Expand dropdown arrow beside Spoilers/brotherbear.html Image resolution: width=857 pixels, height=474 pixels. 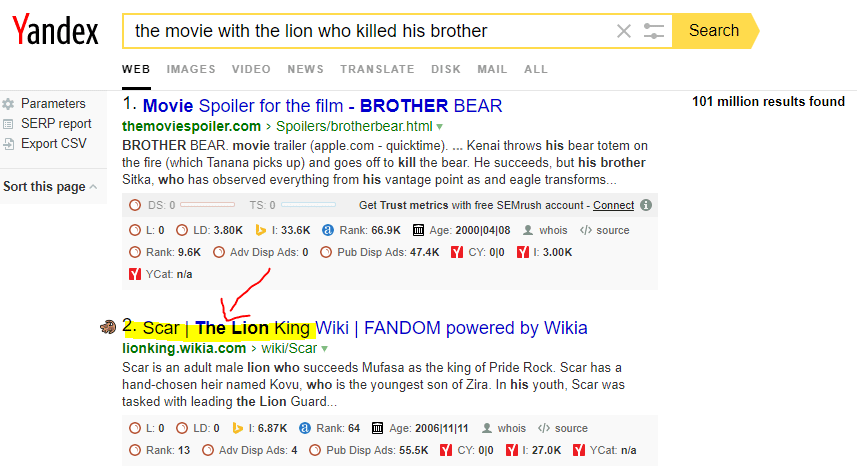point(439,127)
